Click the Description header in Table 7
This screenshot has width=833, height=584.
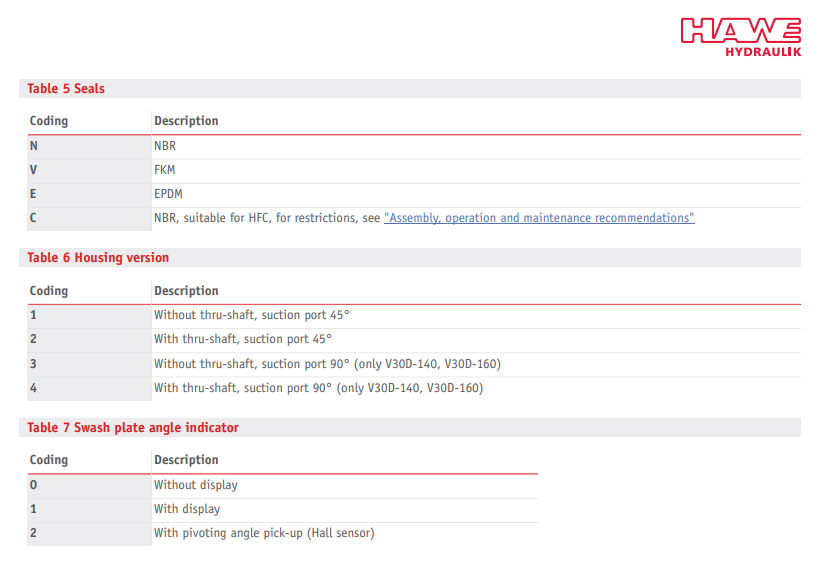pyautogui.click(x=186, y=460)
